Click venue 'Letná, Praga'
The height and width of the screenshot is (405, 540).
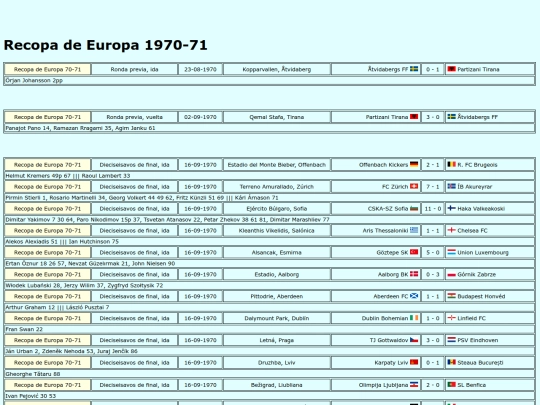pyautogui.click(x=277, y=340)
